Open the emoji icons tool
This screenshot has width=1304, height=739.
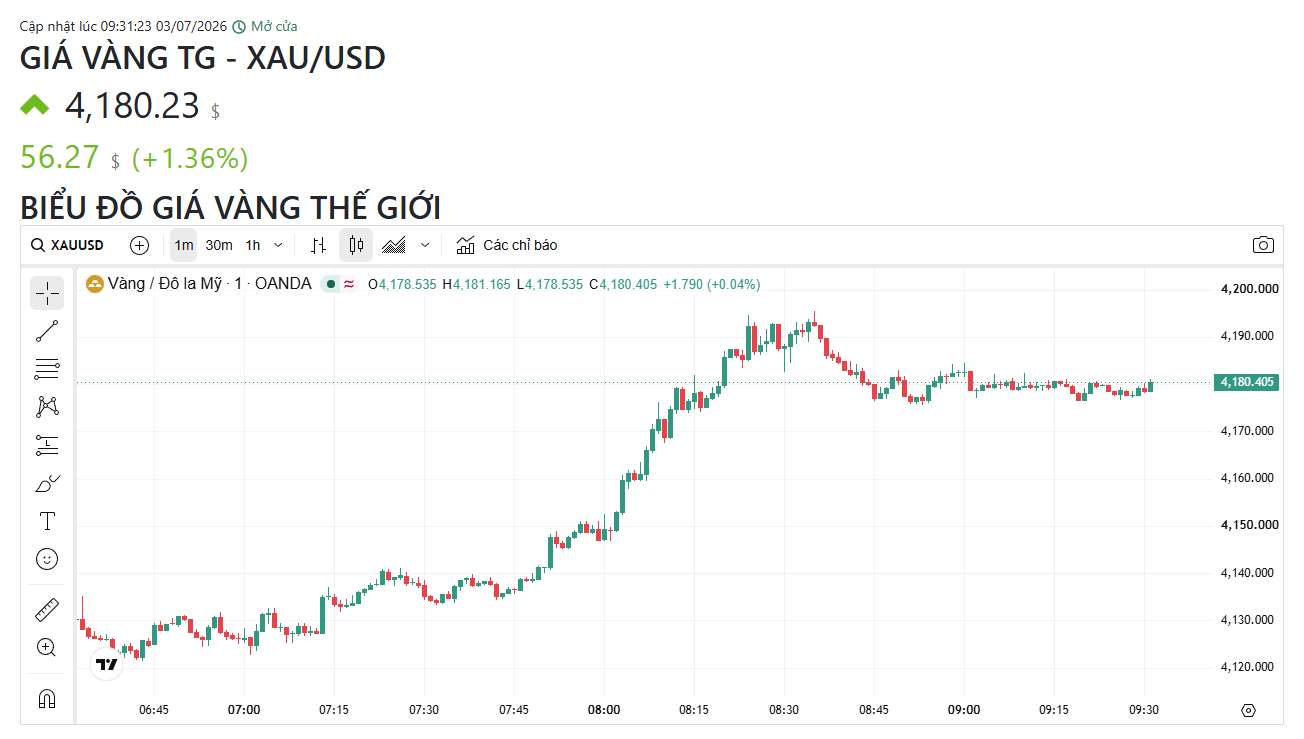point(47,559)
